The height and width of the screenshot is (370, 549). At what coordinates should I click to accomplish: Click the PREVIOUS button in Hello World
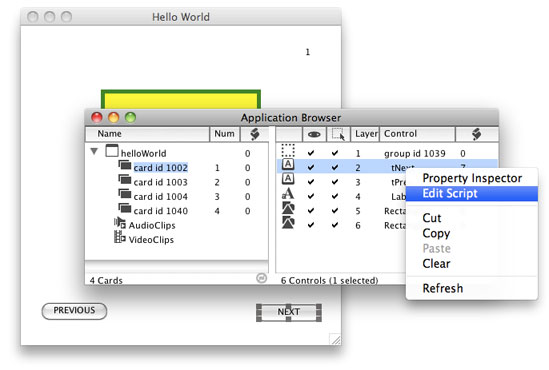[x=74, y=311]
